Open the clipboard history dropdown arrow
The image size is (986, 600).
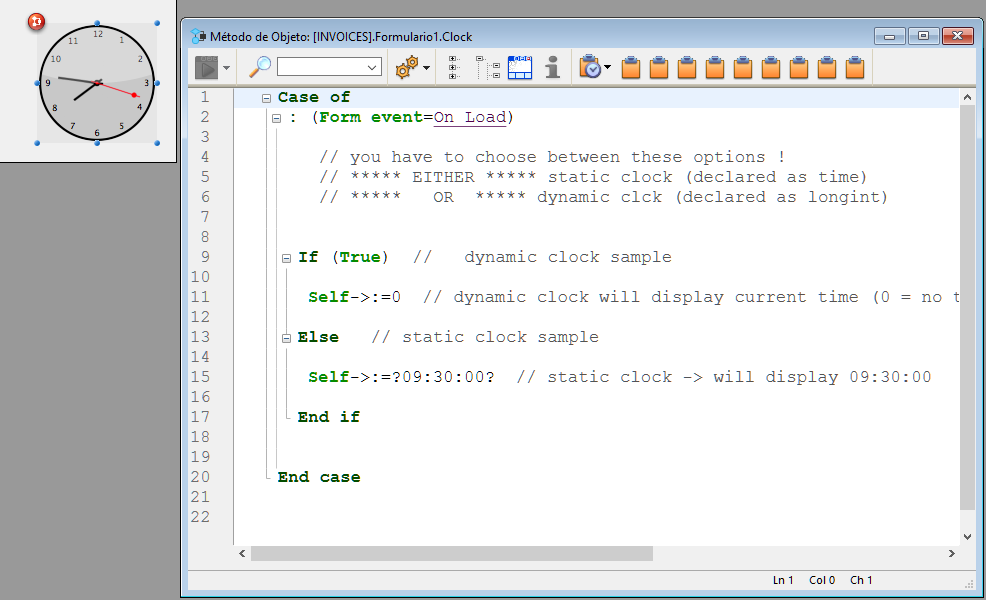(608, 68)
